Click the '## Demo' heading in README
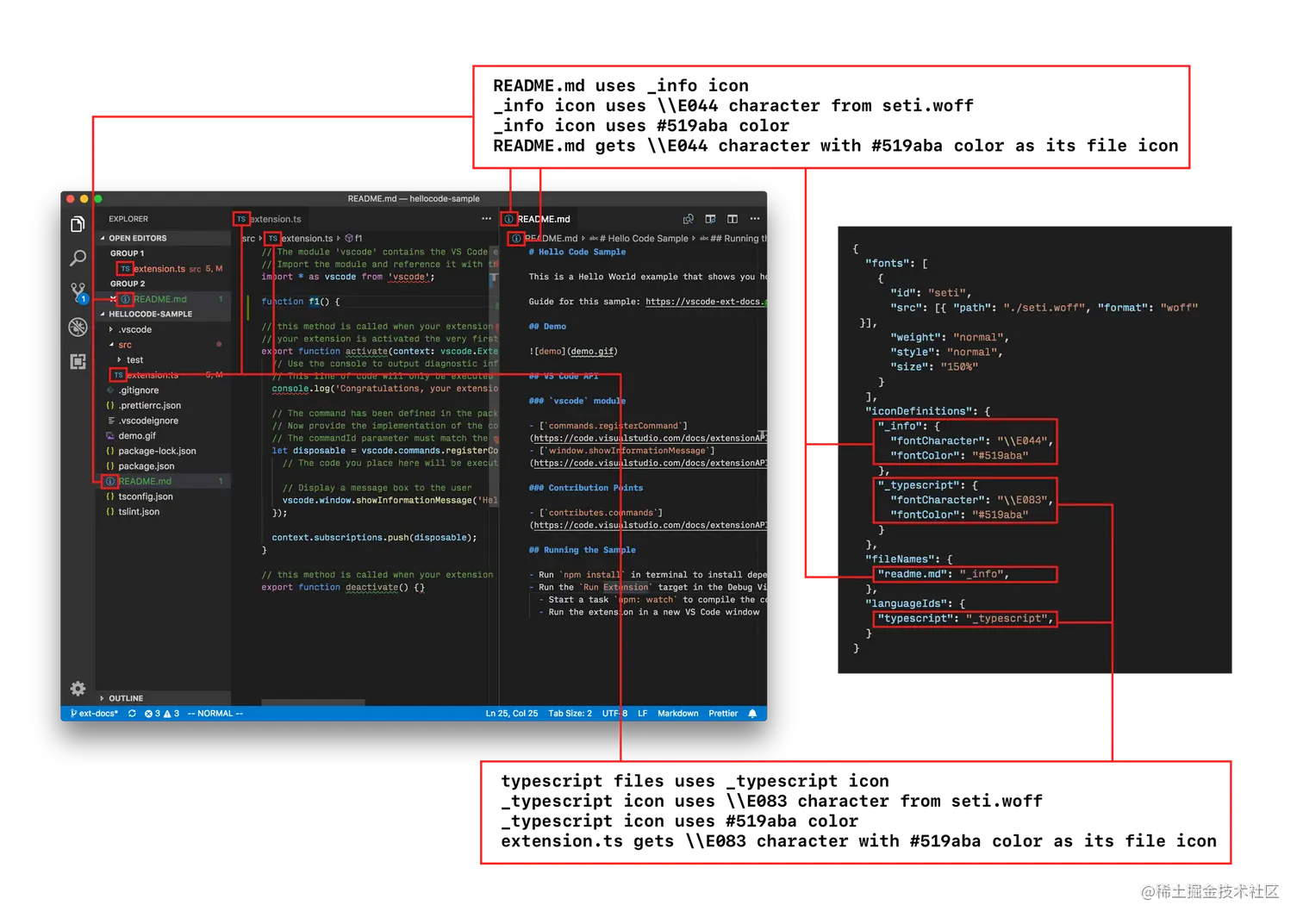The width and height of the screenshot is (1303, 924). coord(547,327)
